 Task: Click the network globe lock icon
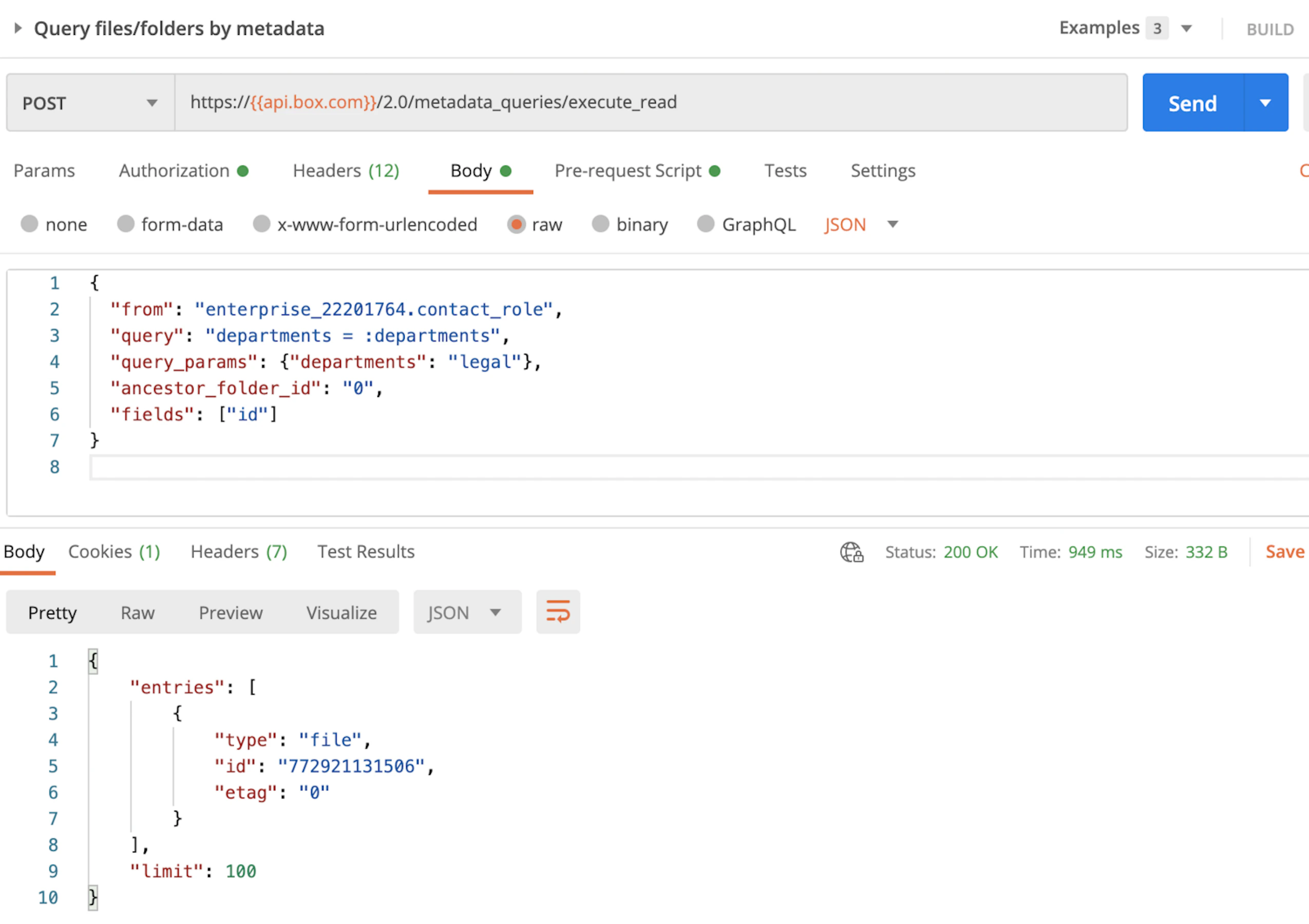[851, 552]
